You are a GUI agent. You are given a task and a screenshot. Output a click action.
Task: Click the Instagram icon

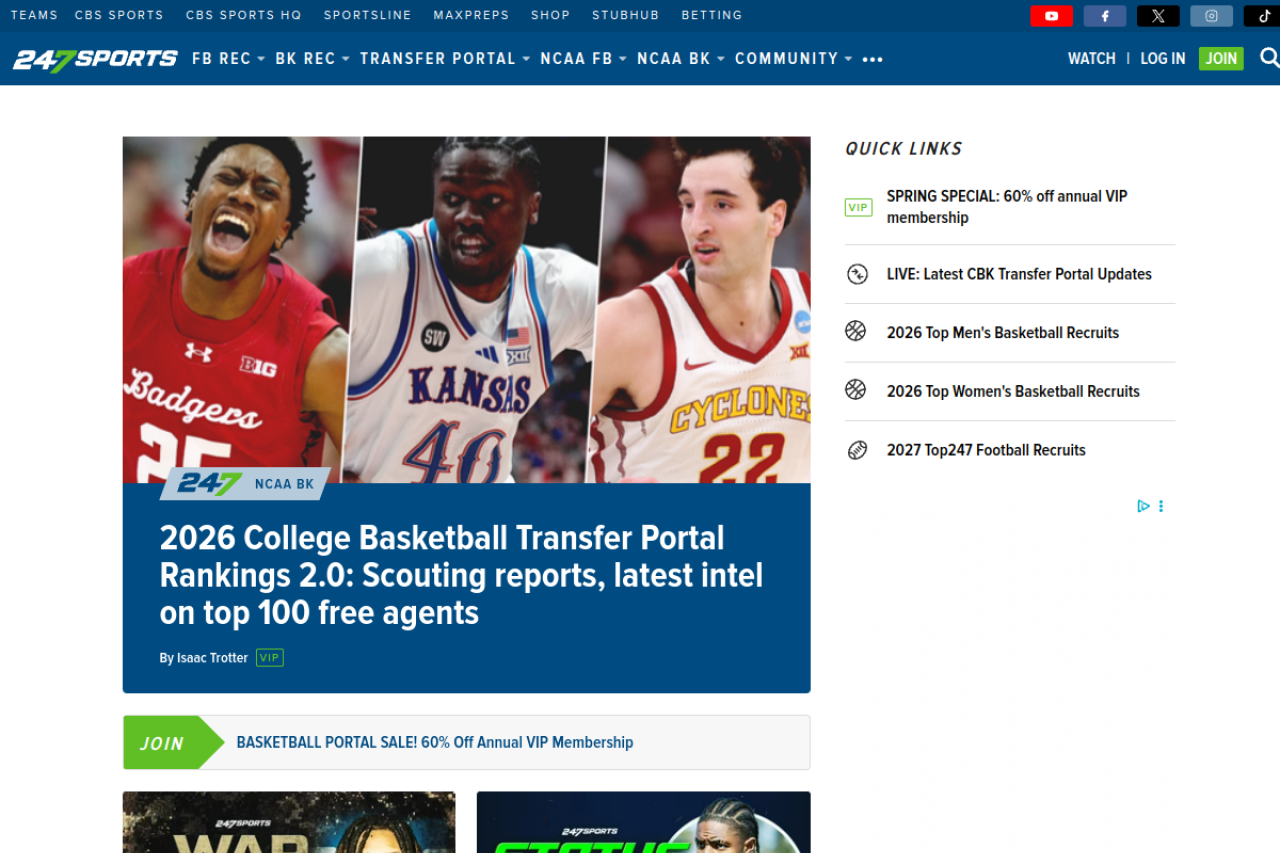1211,16
